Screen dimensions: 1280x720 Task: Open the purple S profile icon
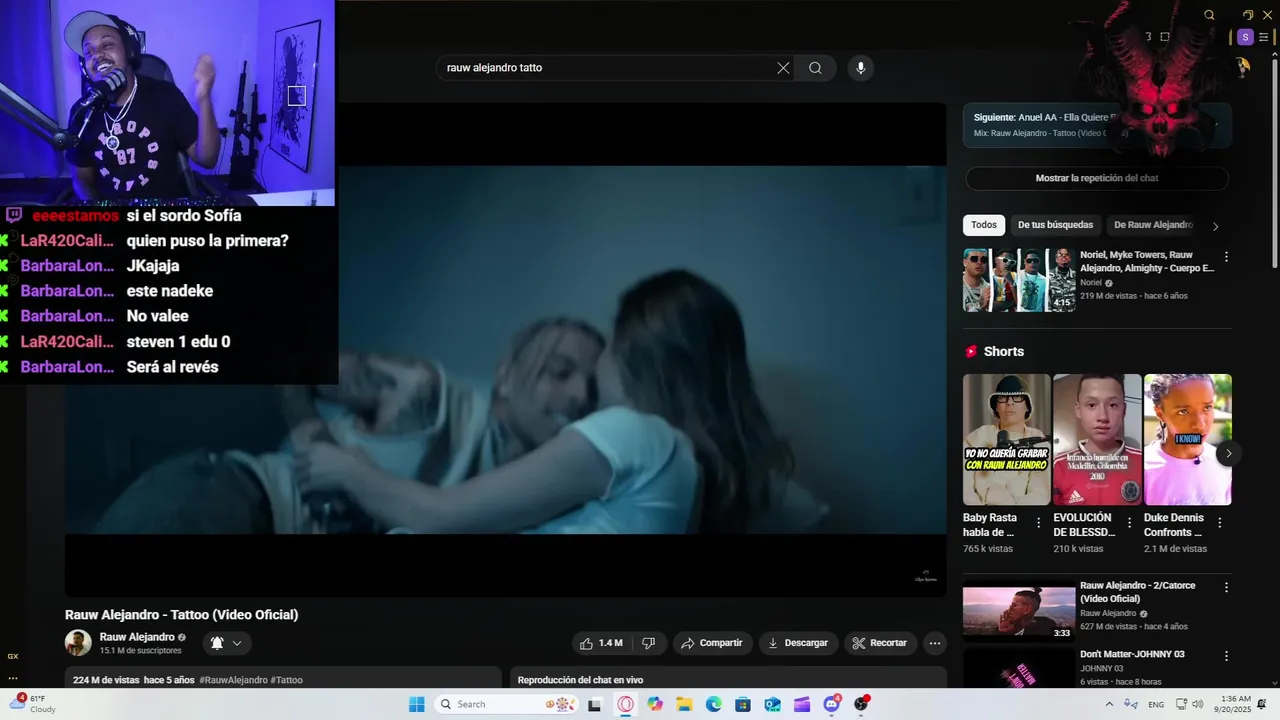coord(1245,37)
